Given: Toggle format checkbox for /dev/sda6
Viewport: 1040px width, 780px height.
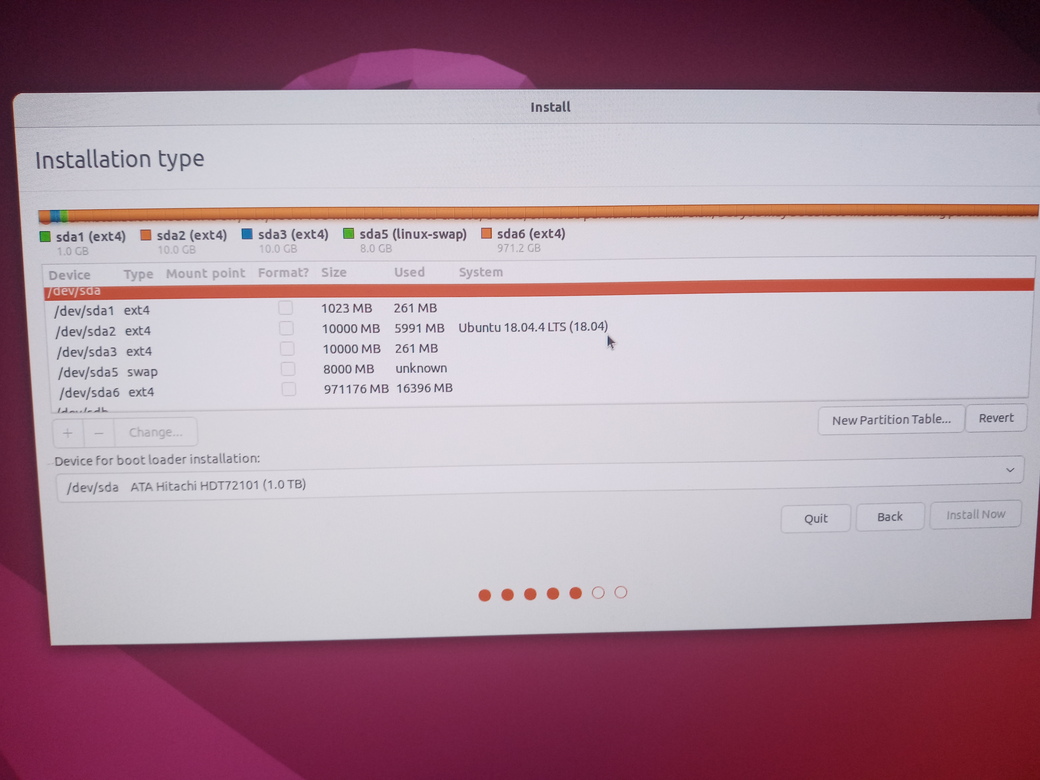Looking at the screenshot, I should click(x=288, y=389).
